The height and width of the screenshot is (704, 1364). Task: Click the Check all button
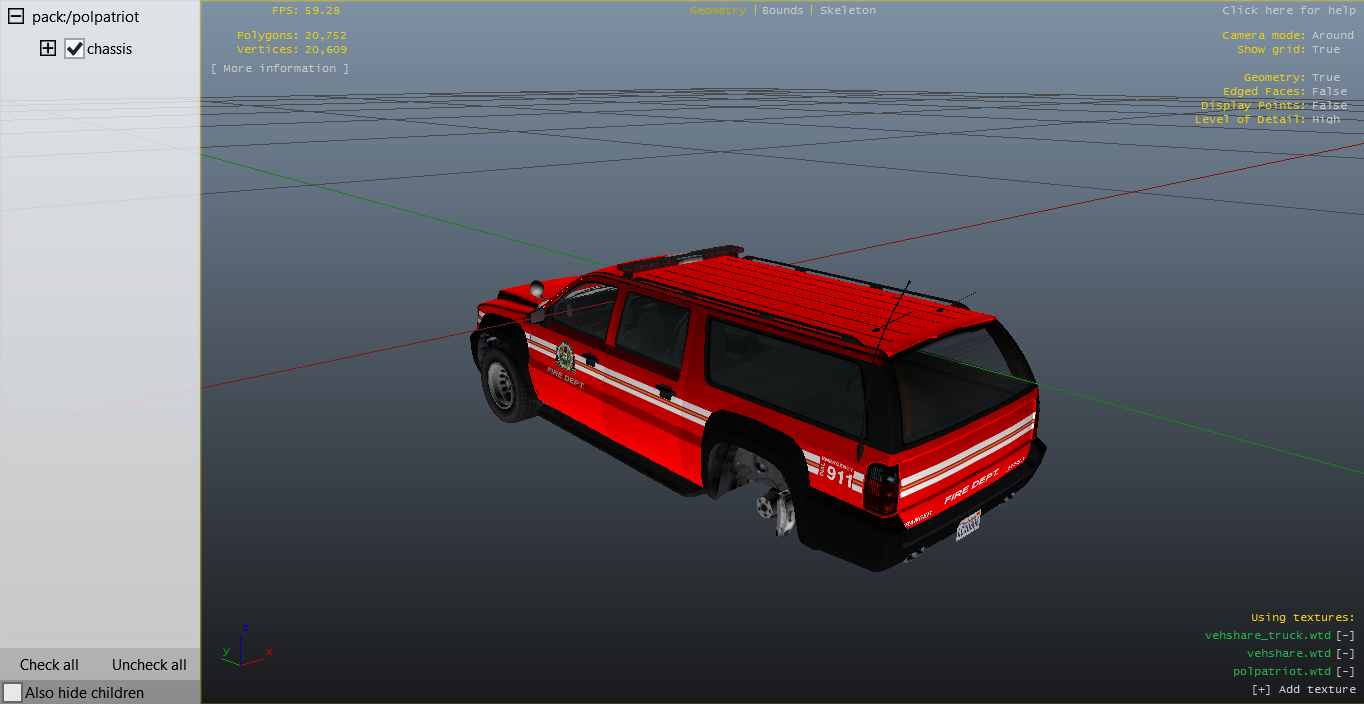coord(49,665)
